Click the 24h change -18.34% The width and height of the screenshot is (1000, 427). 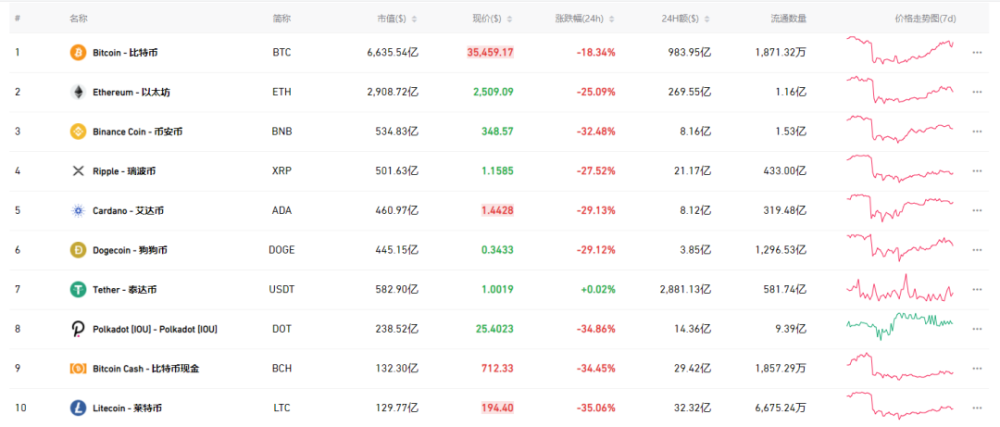tap(596, 53)
